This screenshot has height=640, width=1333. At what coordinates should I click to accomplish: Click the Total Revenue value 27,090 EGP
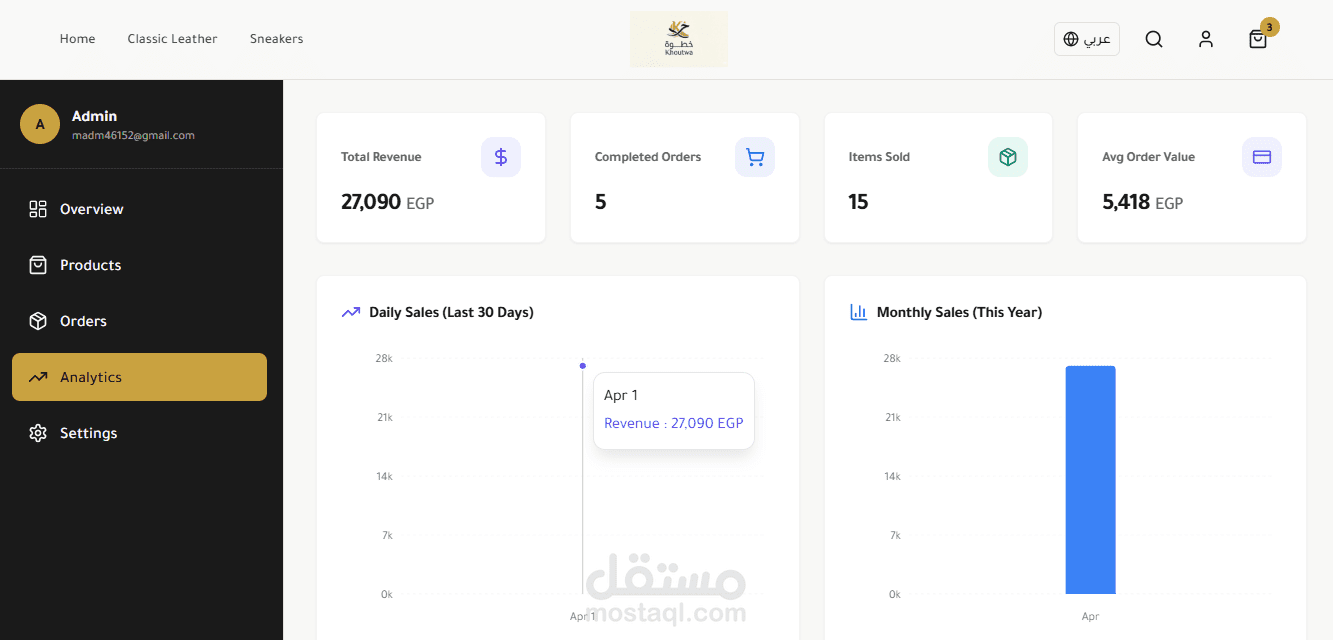[388, 202]
